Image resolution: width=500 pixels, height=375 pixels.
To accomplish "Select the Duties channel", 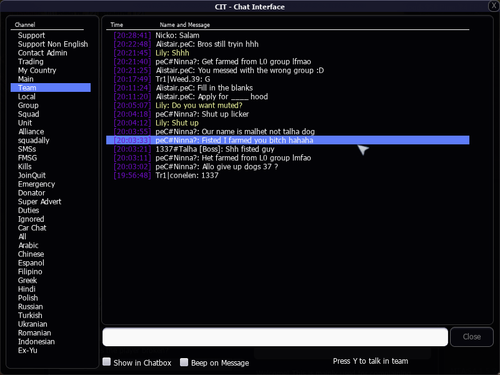I will [28, 210].
